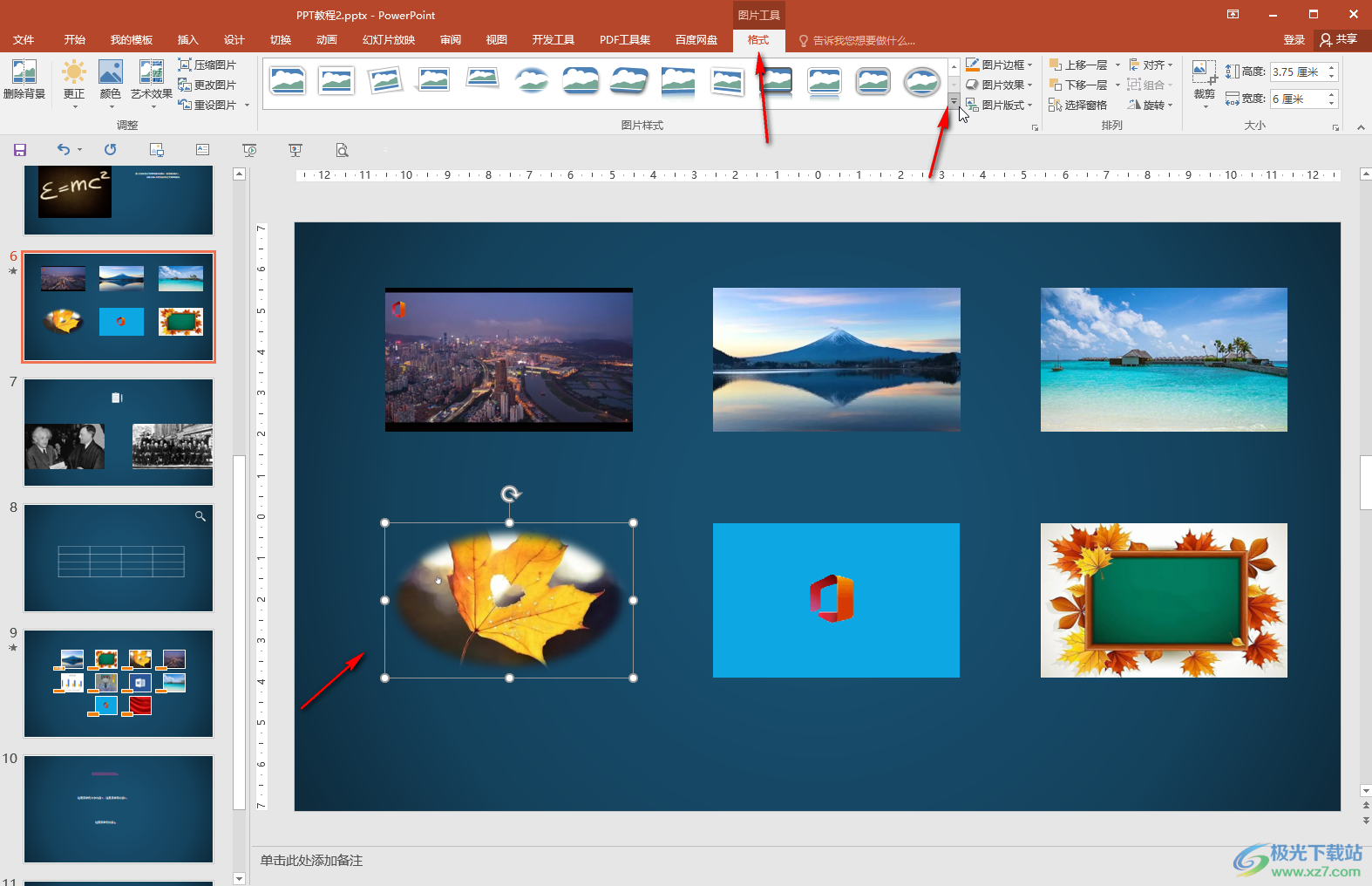Select the Mount Fuji picture on slide
1372x886 pixels.
point(837,359)
